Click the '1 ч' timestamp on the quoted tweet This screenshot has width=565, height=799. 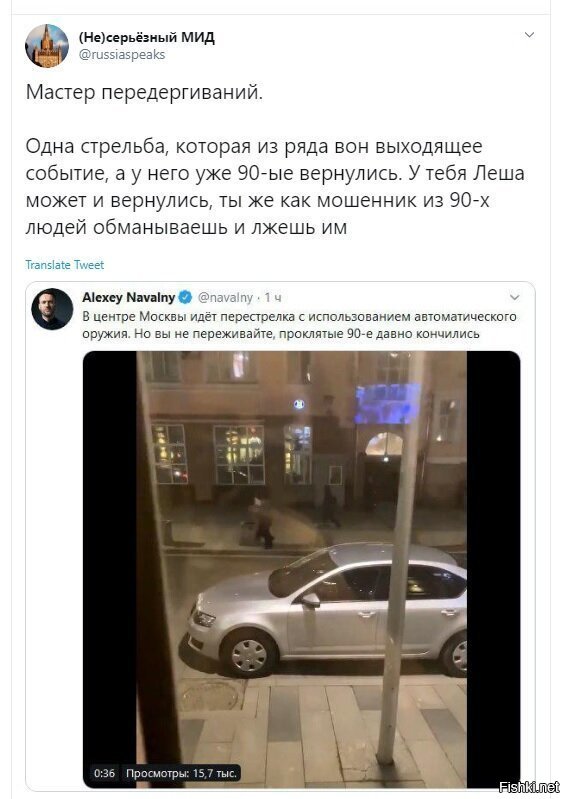coord(273,298)
